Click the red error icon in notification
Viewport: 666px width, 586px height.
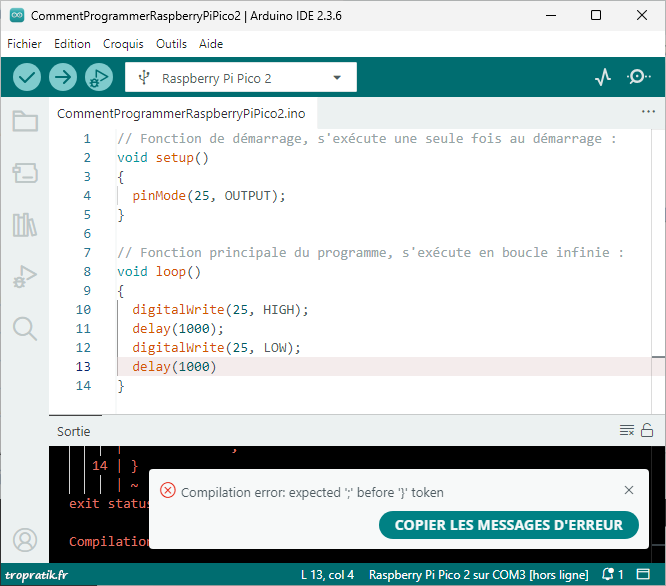click(x=168, y=490)
